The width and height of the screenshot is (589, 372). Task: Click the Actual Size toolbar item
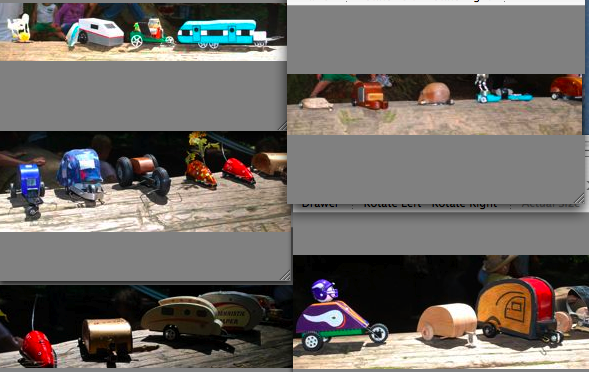(x=551, y=206)
